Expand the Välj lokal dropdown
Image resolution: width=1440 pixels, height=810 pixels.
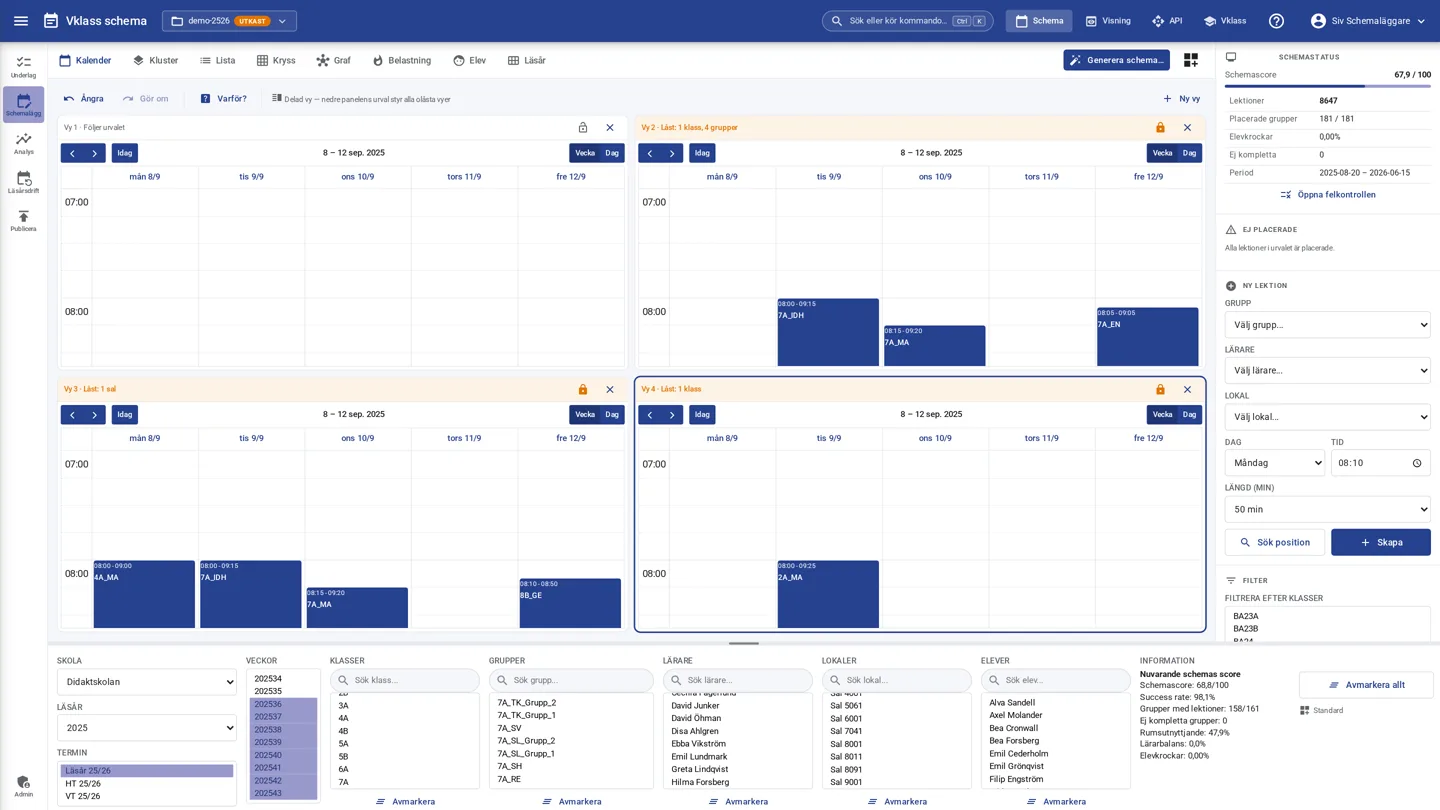1327,417
